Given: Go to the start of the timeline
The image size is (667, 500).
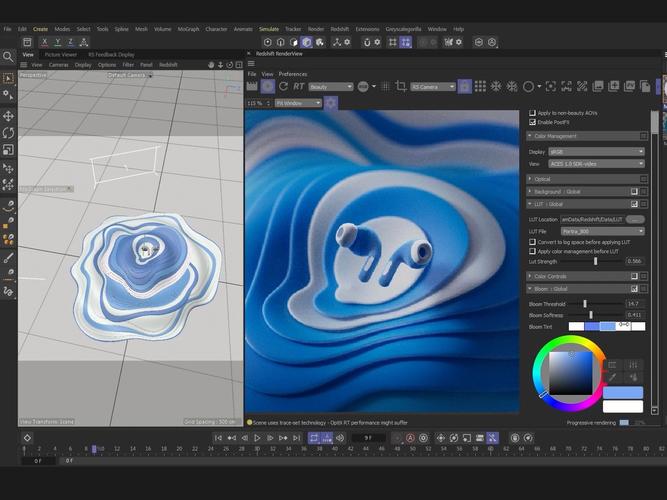Looking at the screenshot, I should tap(218, 438).
